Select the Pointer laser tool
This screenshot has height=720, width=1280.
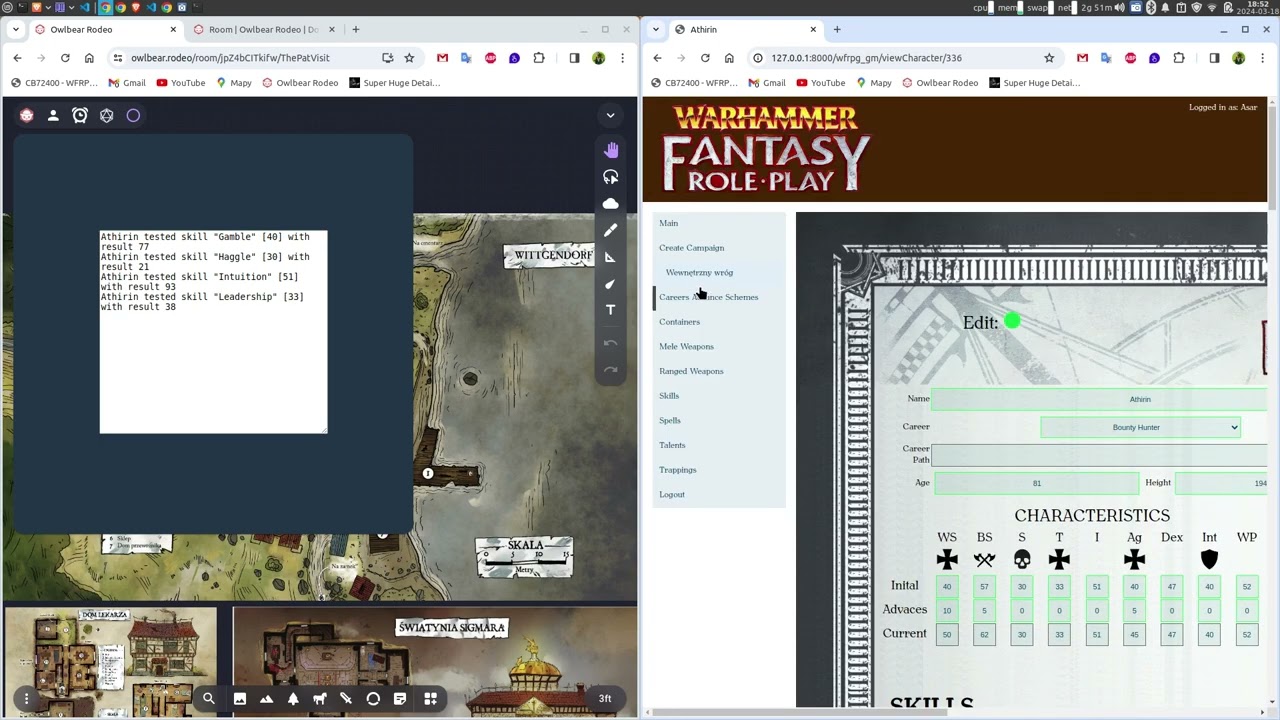pos(611,284)
